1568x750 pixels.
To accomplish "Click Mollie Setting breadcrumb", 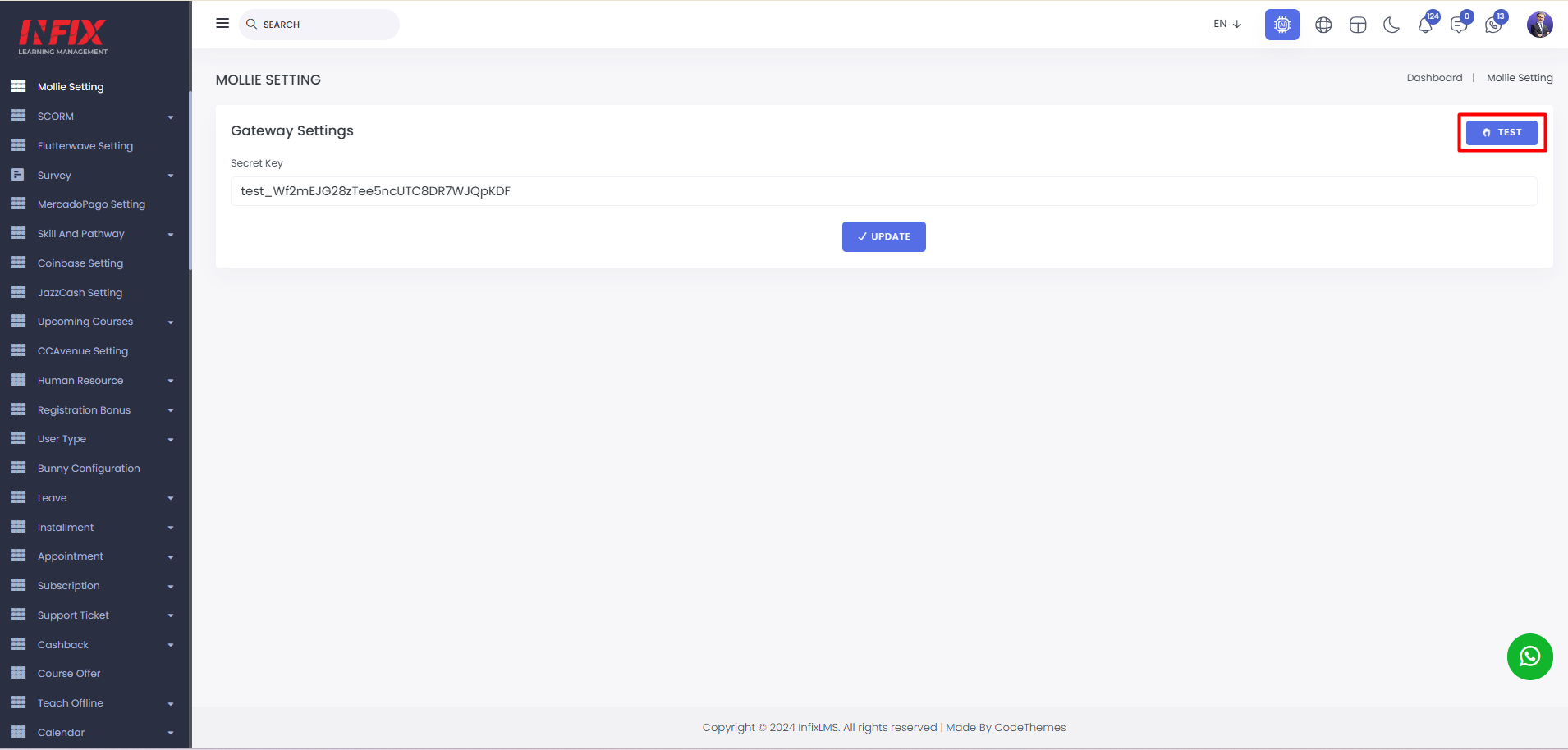I will point(1520,78).
